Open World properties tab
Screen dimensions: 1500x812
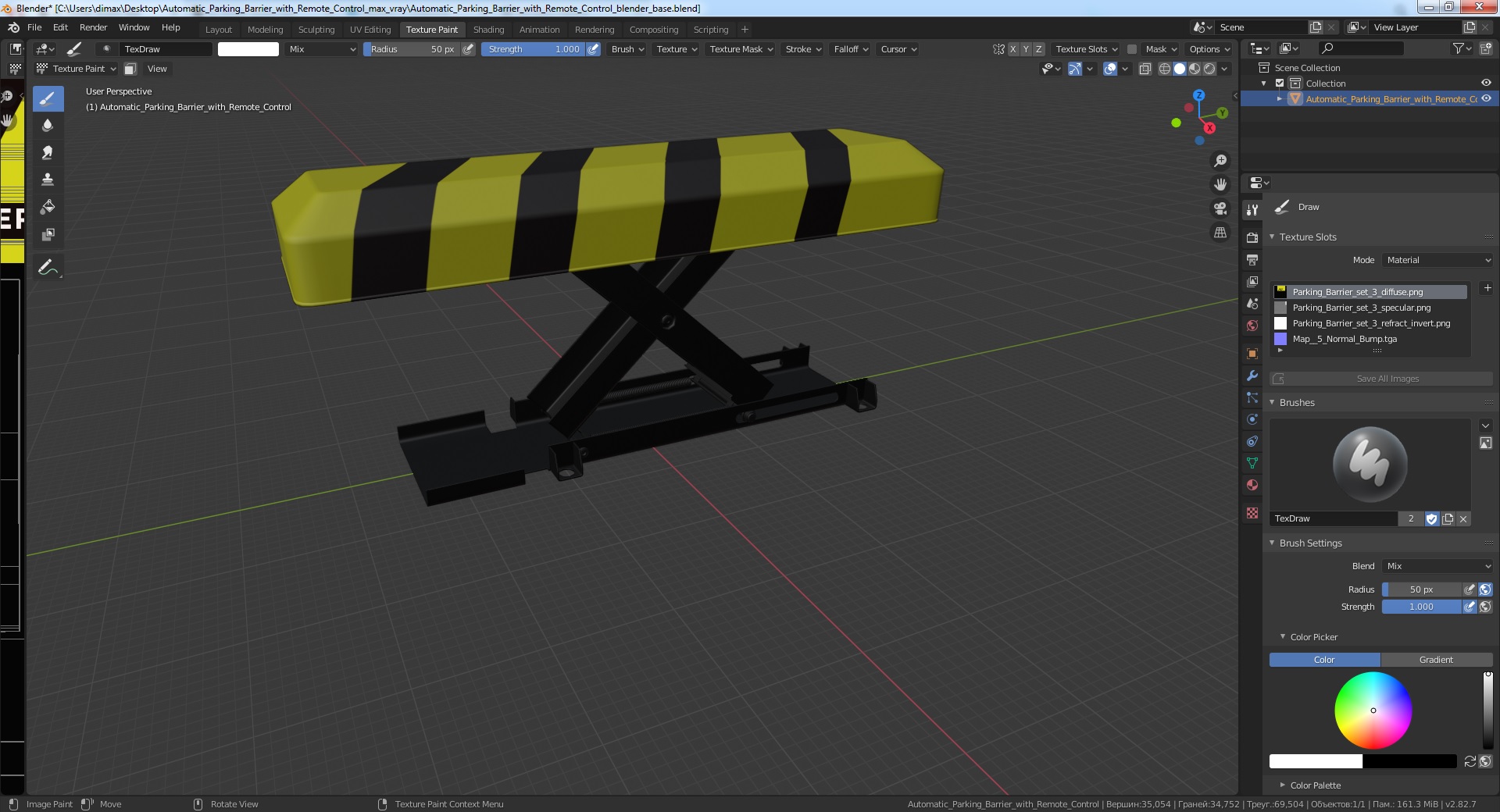[x=1252, y=325]
